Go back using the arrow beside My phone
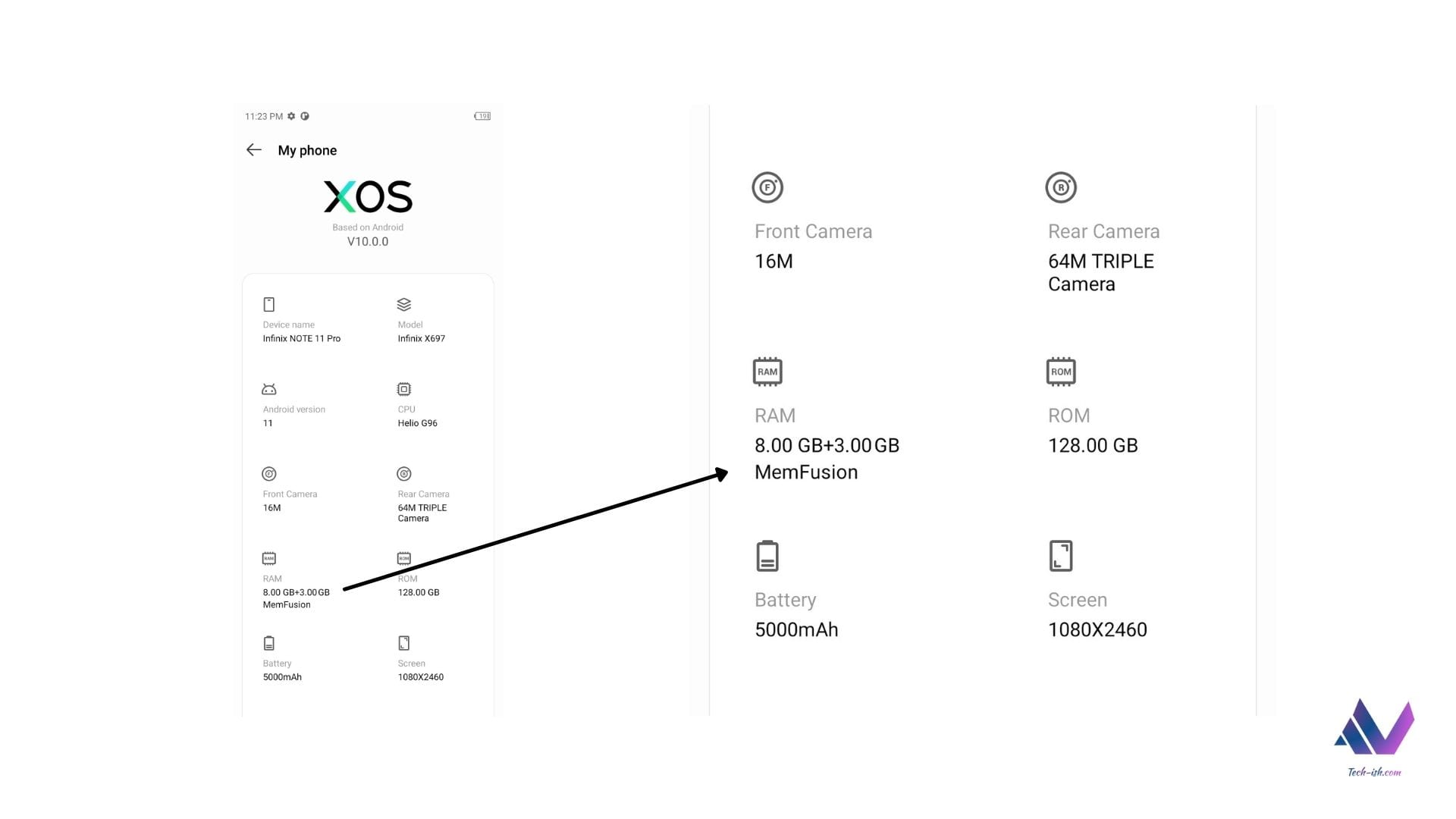The height and width of the screenshot is (819, 1456). coord(254,150)
